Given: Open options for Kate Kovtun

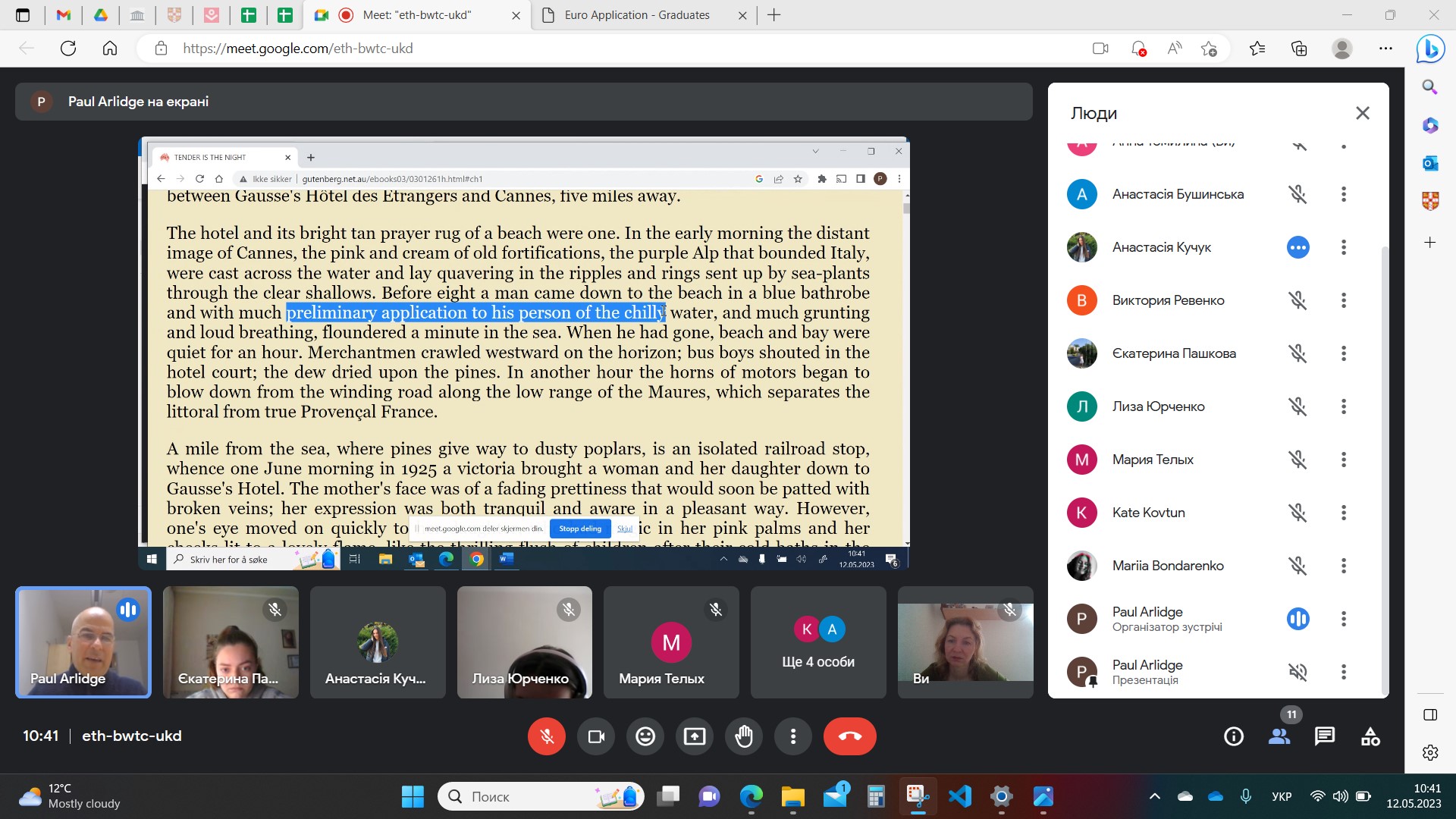Looking at the screenshot, I should point(1344,513).
